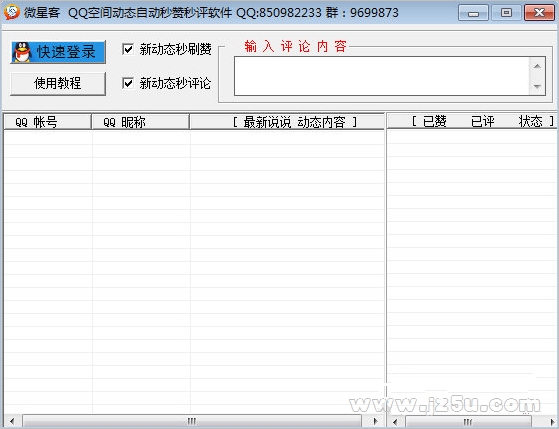Click the comment box scroll up arrow

537,66
